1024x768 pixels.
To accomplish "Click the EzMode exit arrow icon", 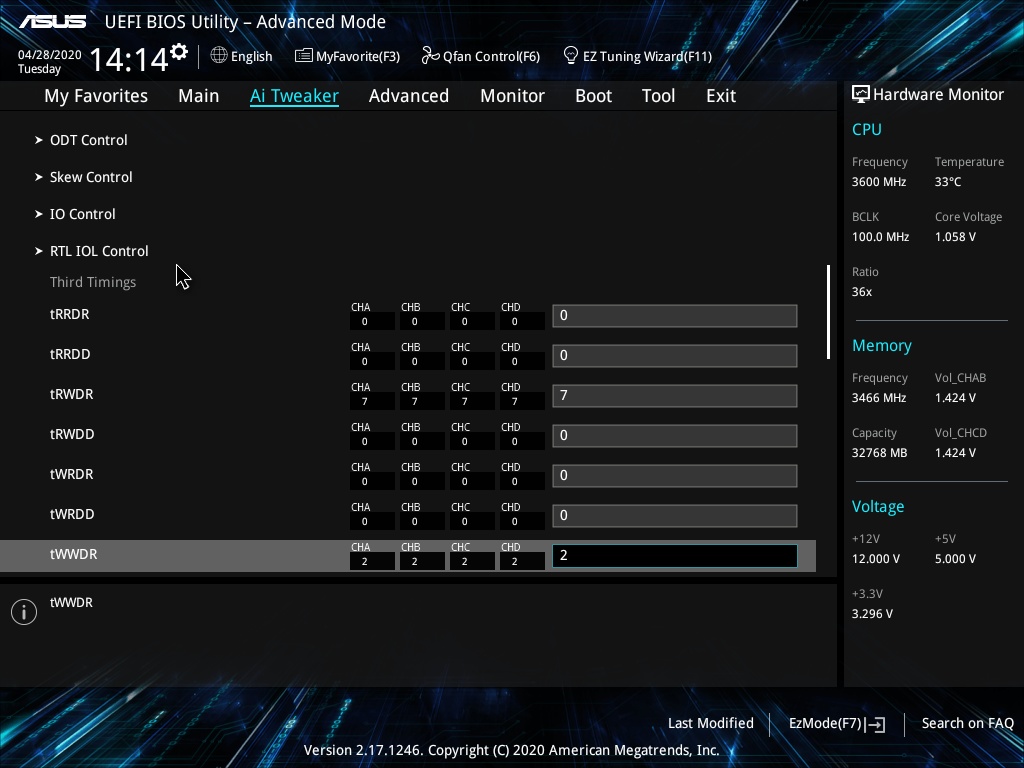I will tap(875, 724).
